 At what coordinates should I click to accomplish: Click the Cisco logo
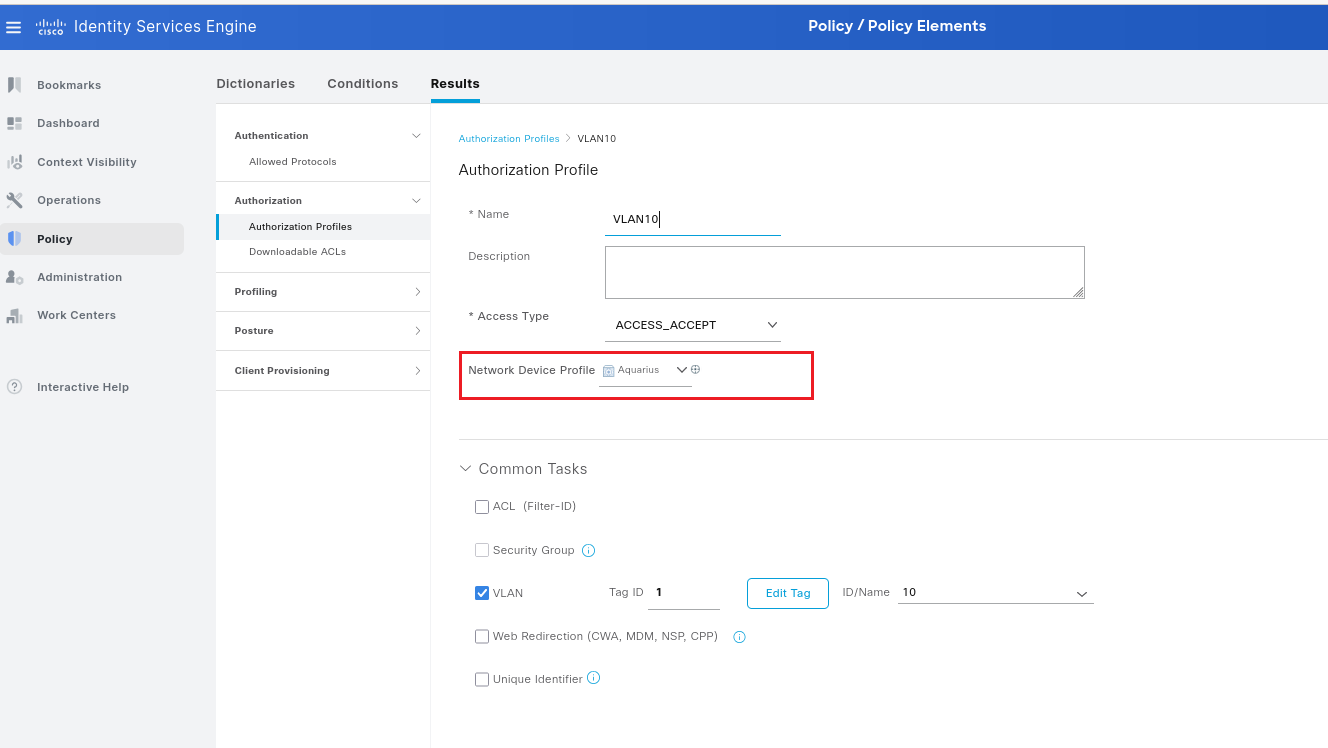(50, 27)
